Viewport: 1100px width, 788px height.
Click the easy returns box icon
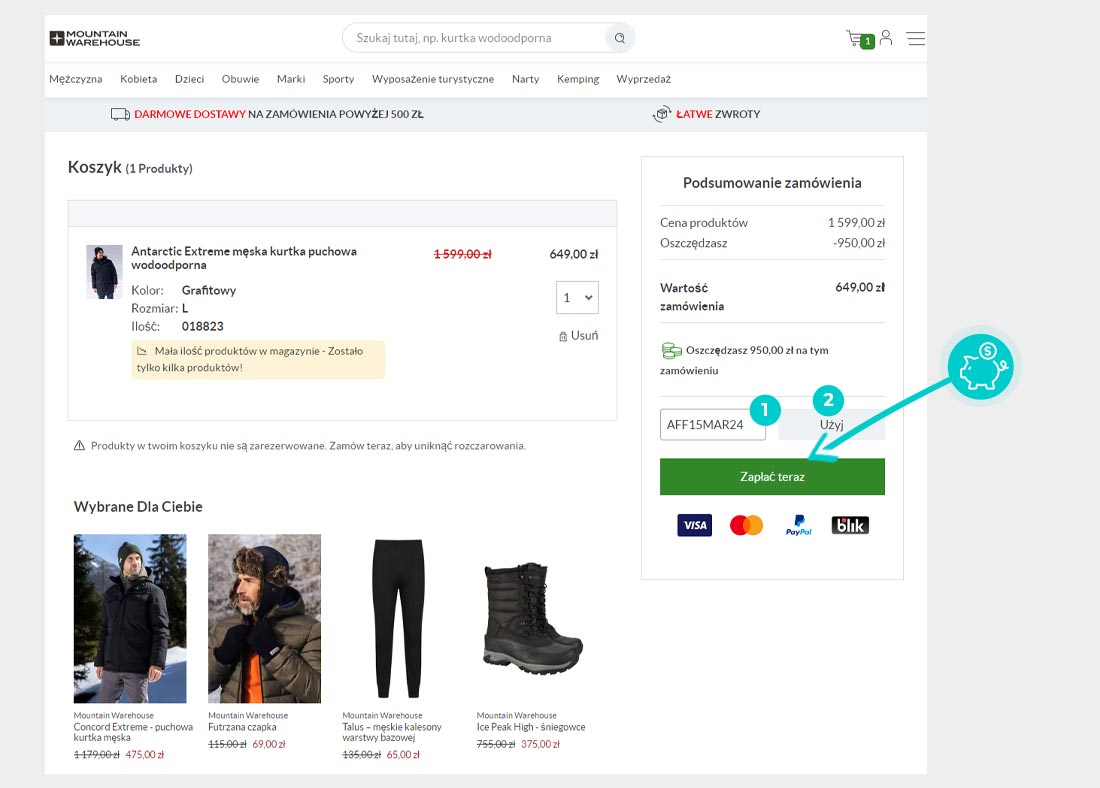662,114
